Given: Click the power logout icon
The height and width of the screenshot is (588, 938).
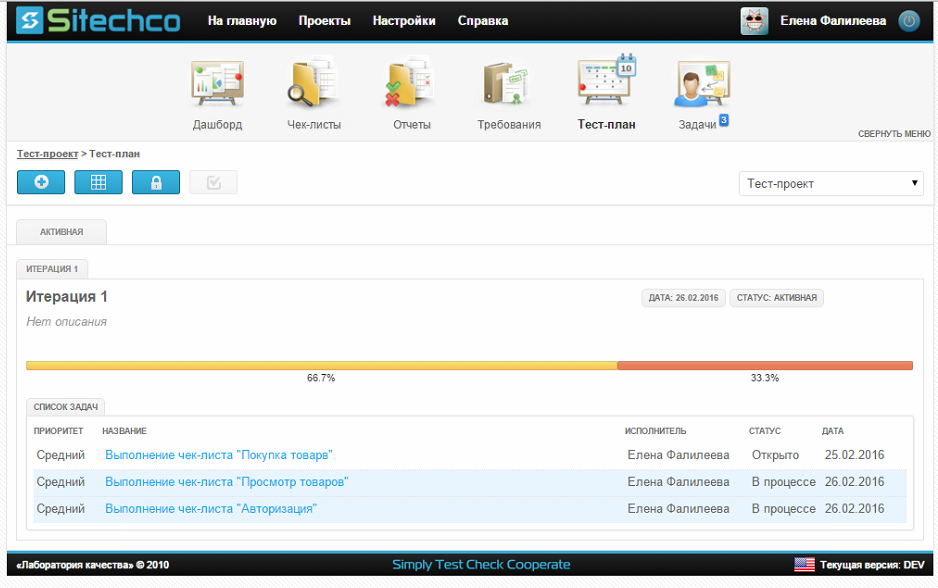Looking at the screenshot, I should [909, 21].
